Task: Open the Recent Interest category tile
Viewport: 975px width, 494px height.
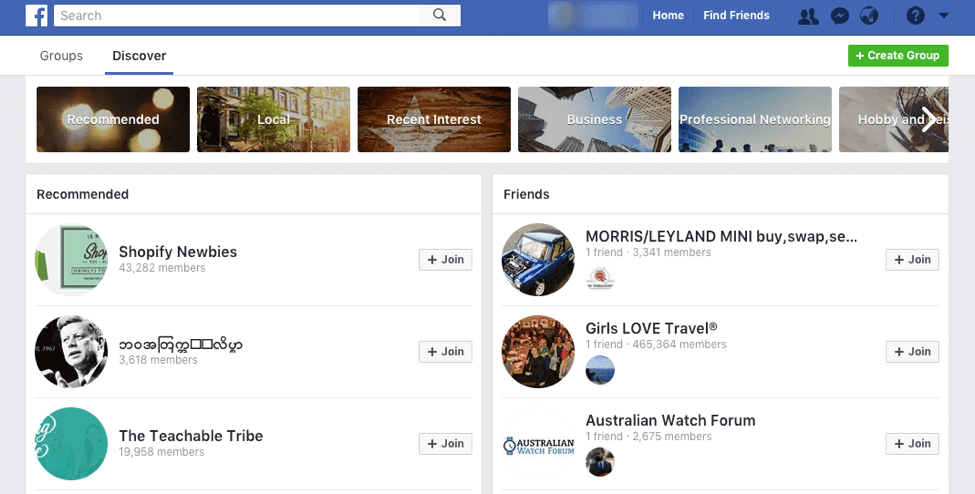Action: tap(434, 119)
